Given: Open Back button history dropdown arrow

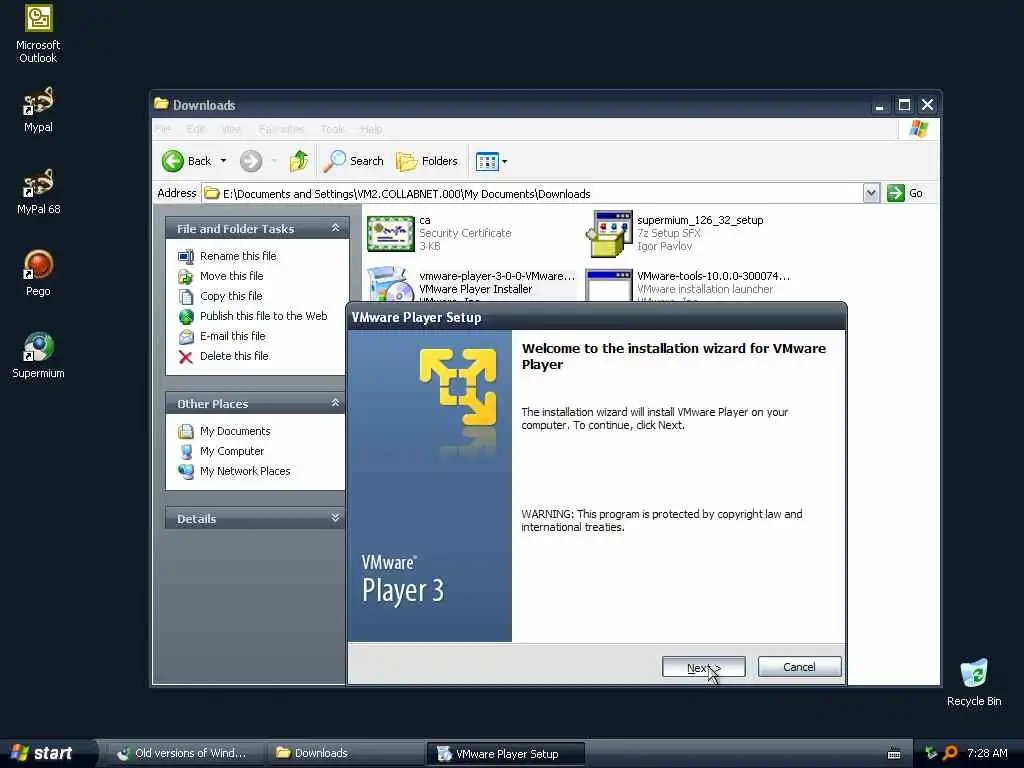Looking at the screenshot, I should pyautogui.click(x=223, y=161).
